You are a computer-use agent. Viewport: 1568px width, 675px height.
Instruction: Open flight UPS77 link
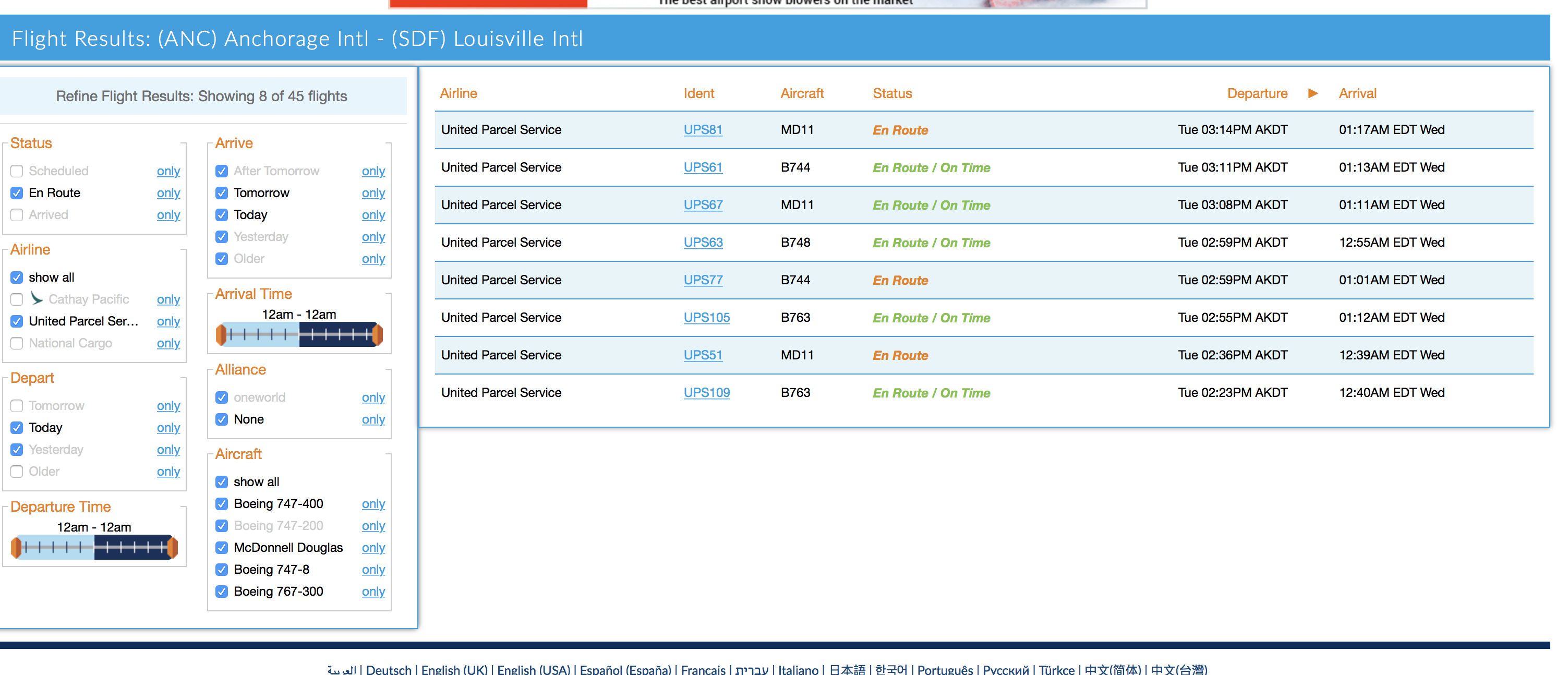tap(703, 280)
